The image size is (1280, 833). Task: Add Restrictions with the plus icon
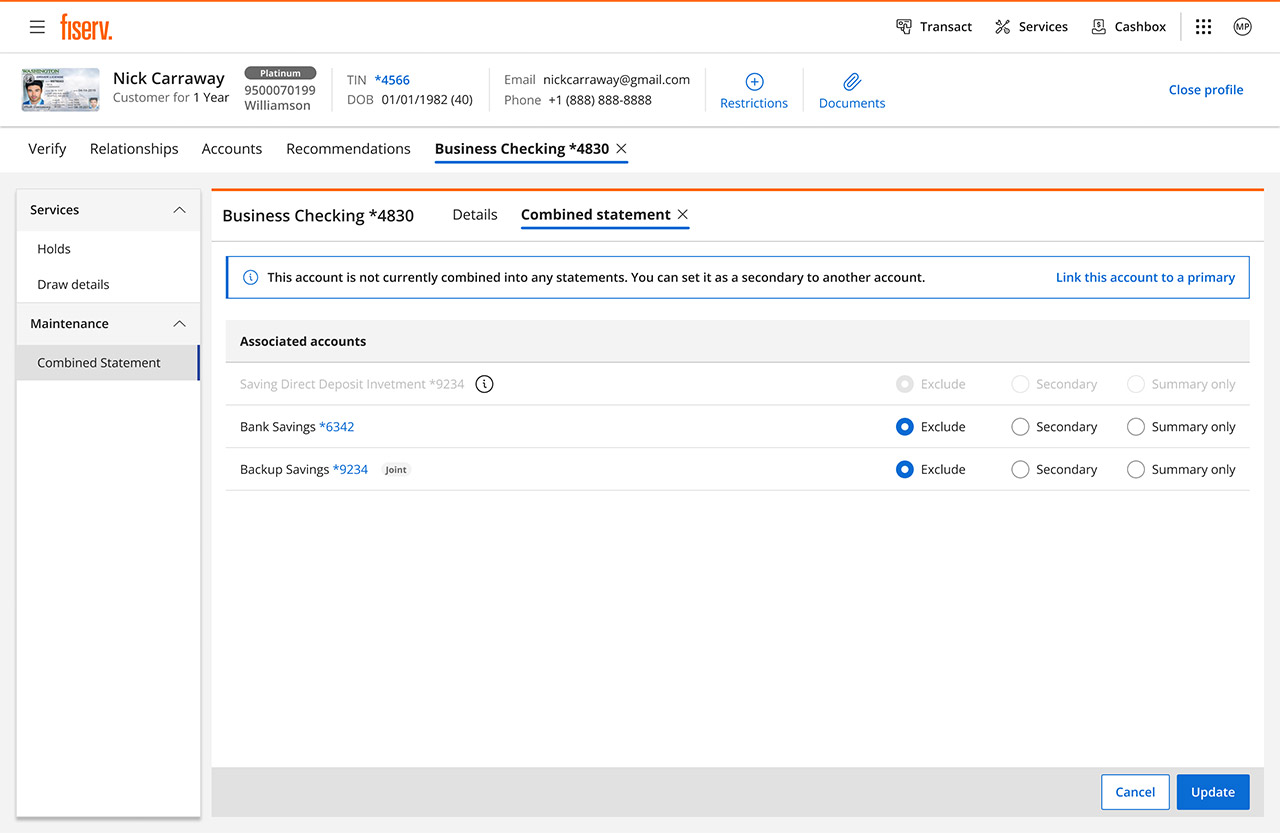pyautogui.click(x=754, y=82)
